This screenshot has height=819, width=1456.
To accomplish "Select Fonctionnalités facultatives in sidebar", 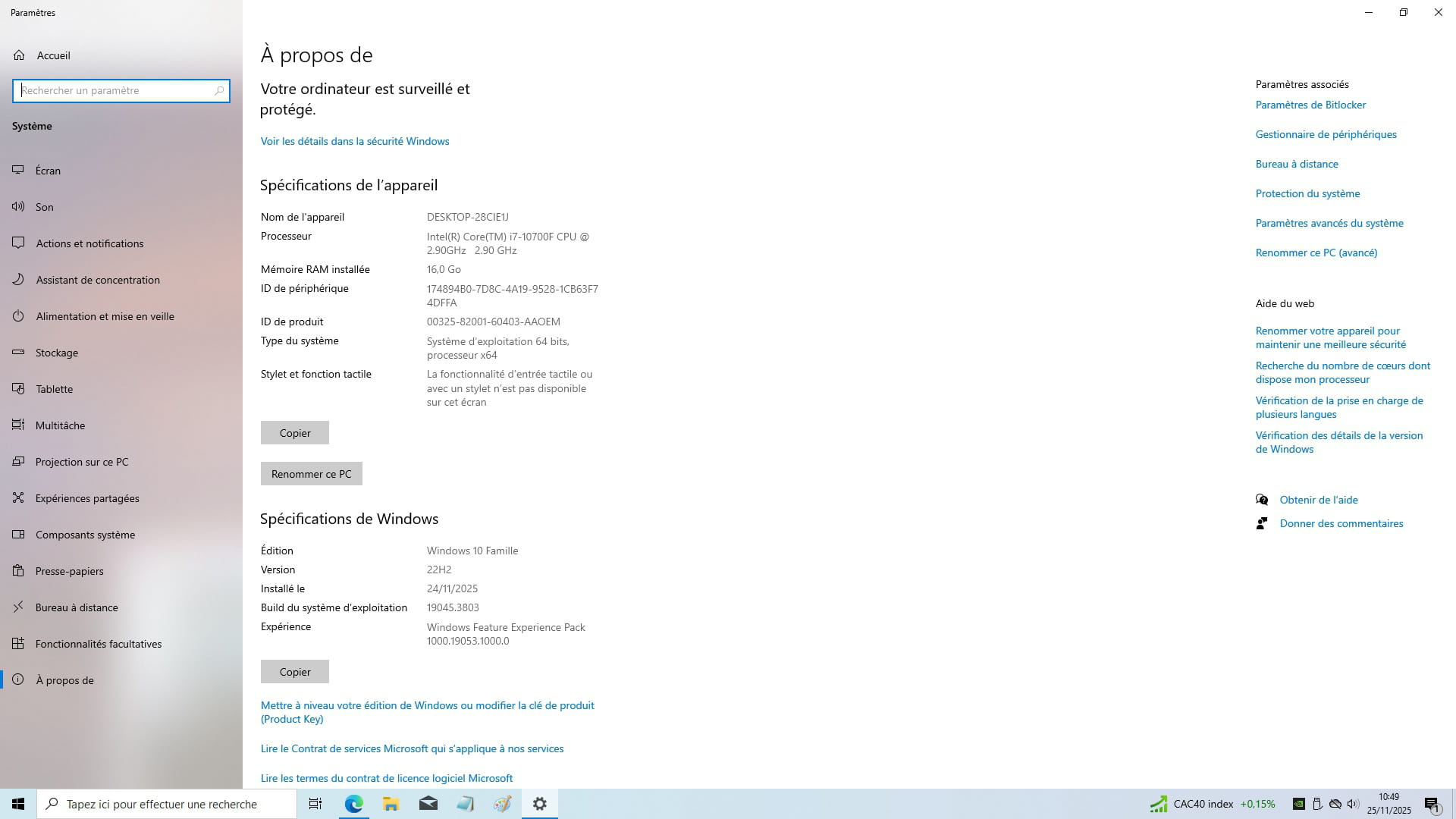I will (98, 644).
